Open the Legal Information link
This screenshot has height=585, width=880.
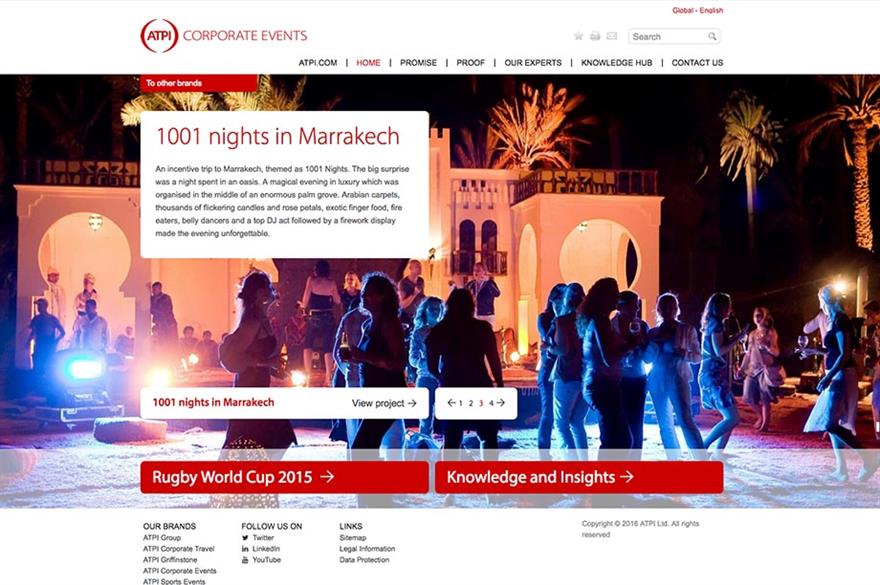coord(367,549)
